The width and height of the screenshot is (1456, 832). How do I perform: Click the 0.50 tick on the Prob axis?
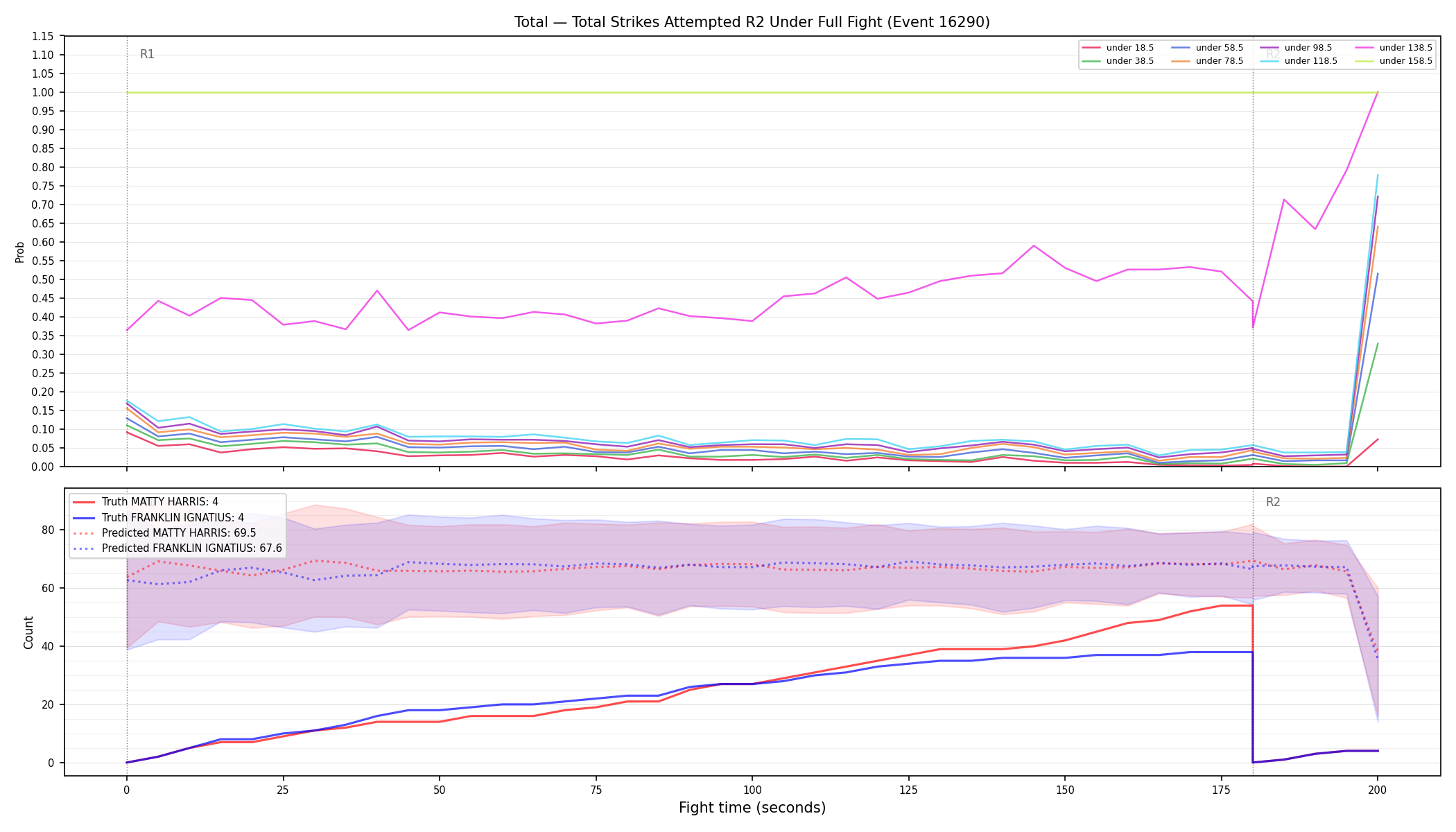(43, 279)
